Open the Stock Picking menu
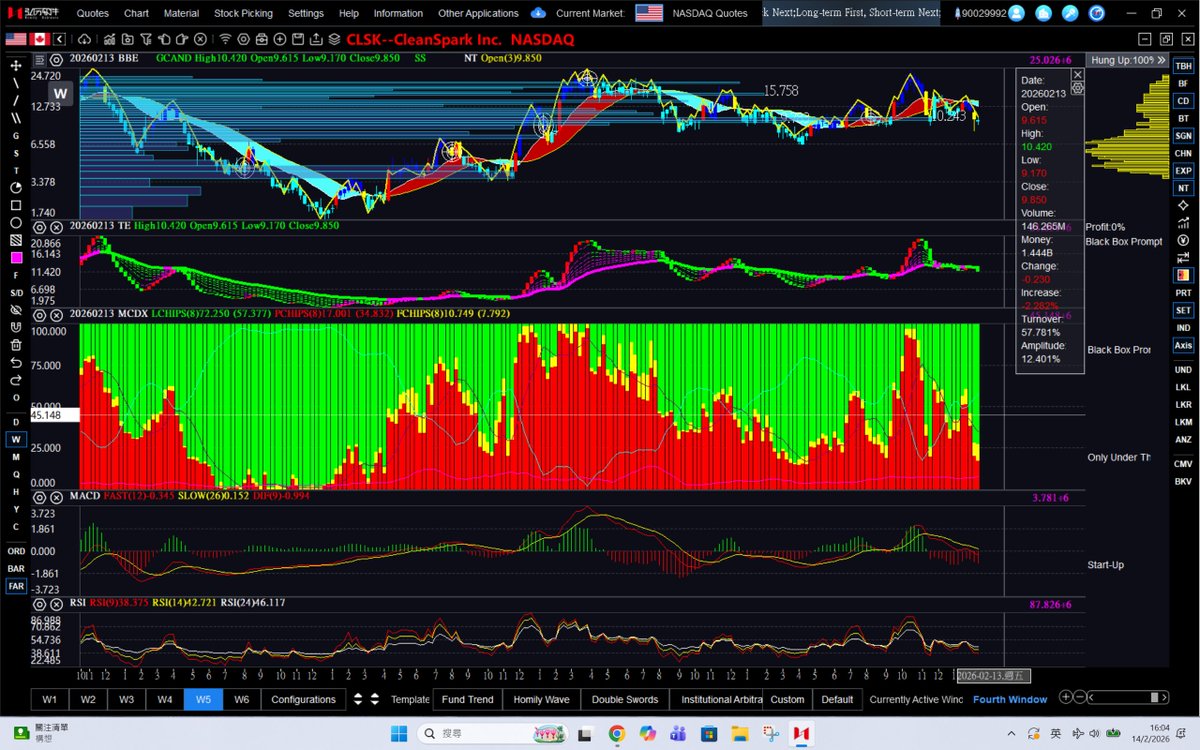Image resolution: width=1200 pixels, height=750 pixels. tap(243, 13)
